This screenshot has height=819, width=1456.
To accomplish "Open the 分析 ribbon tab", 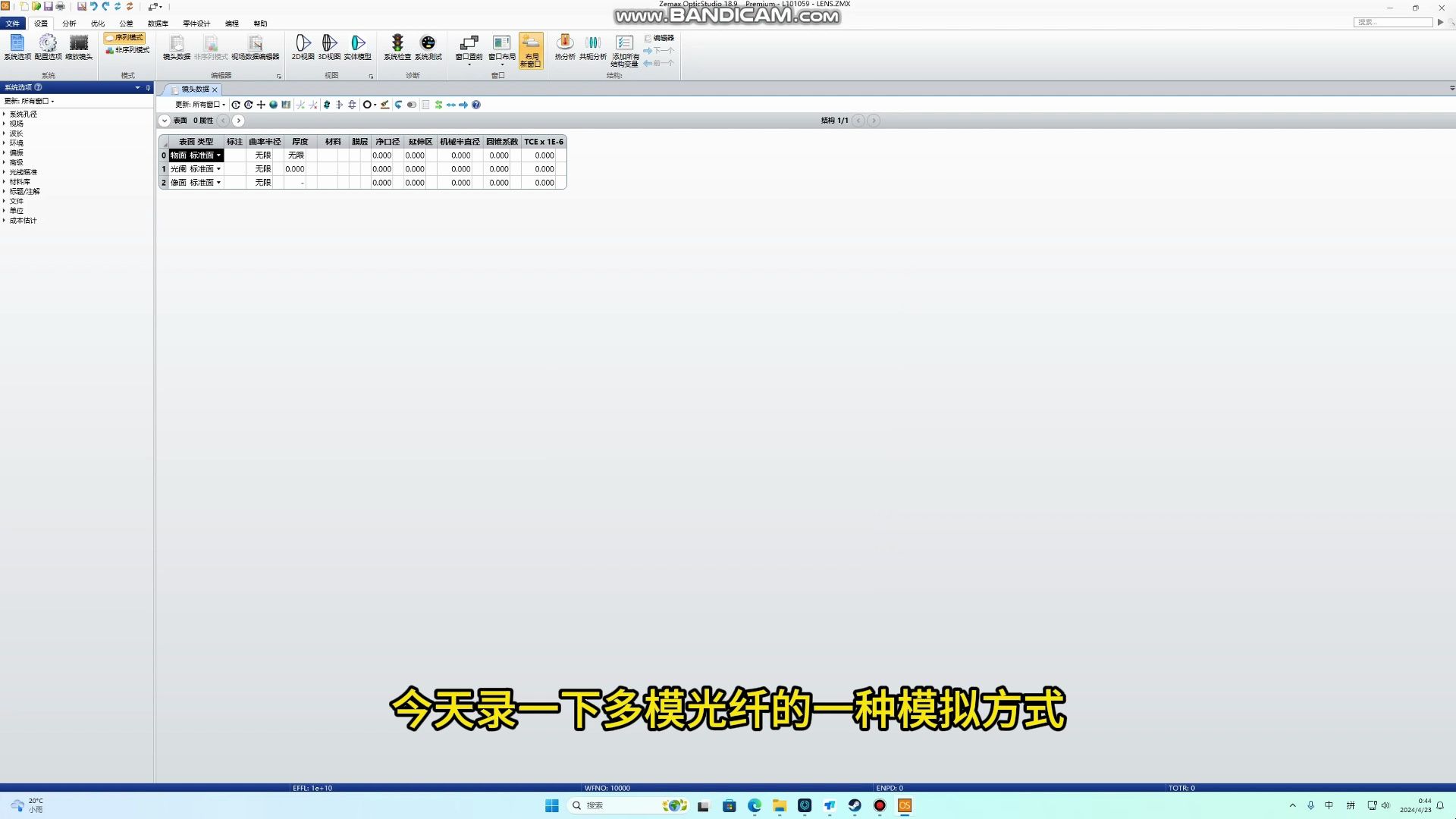I will pos(69,24).
